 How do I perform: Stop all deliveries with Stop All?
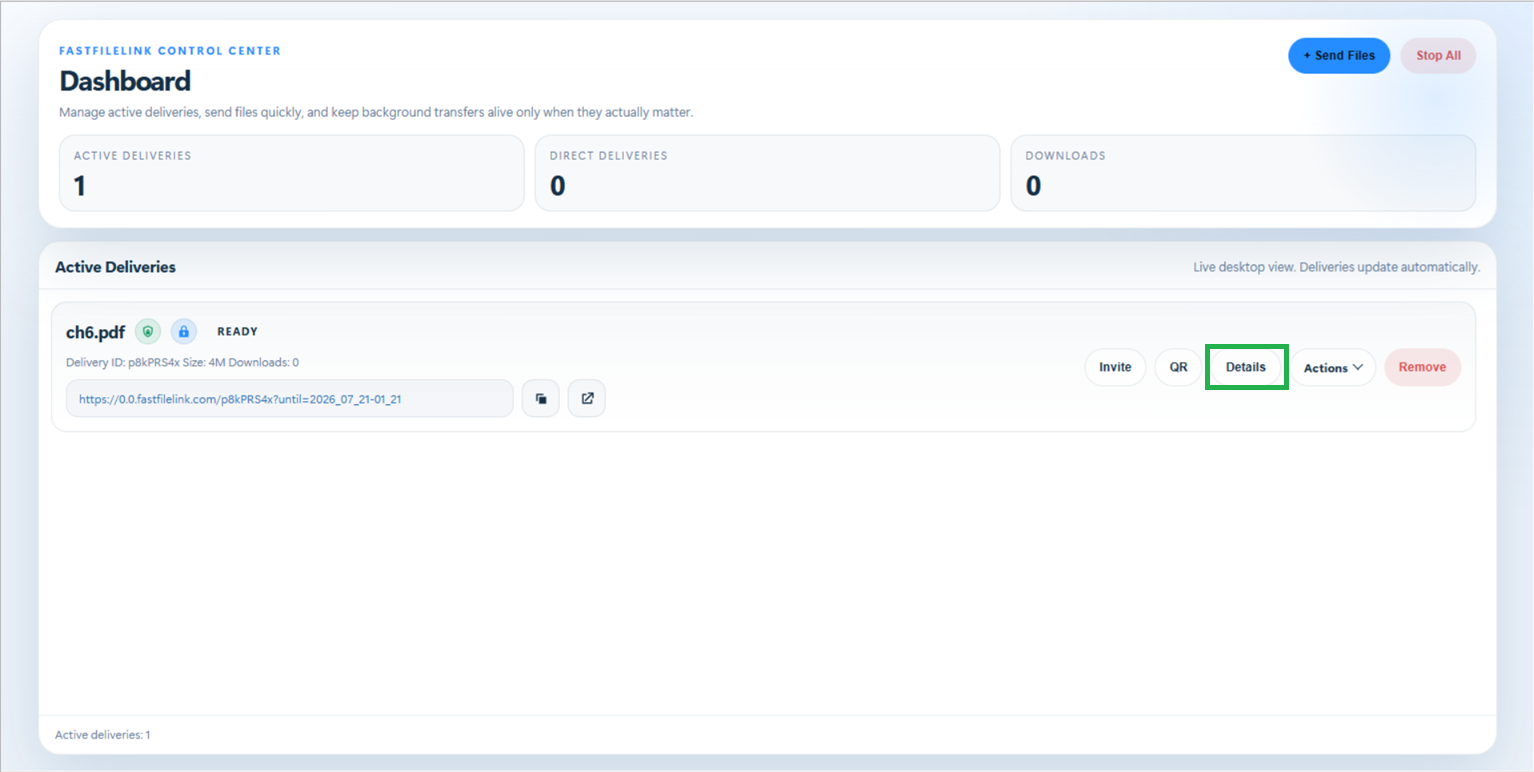tap(1438, 56)
